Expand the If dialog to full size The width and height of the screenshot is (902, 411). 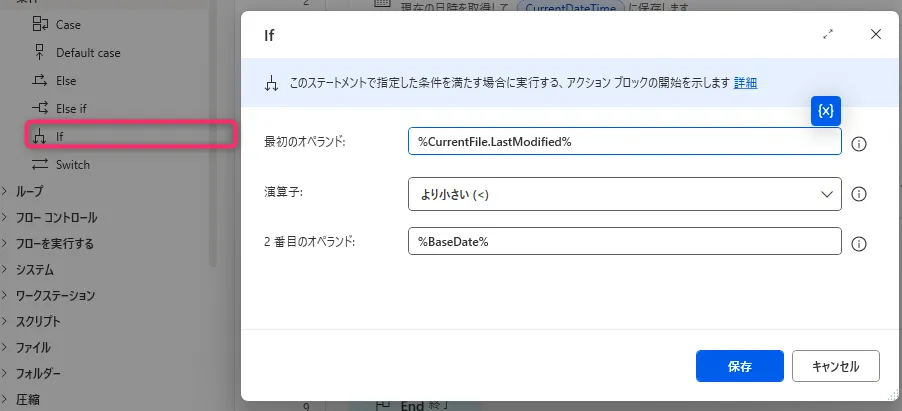tap(828, 34)
